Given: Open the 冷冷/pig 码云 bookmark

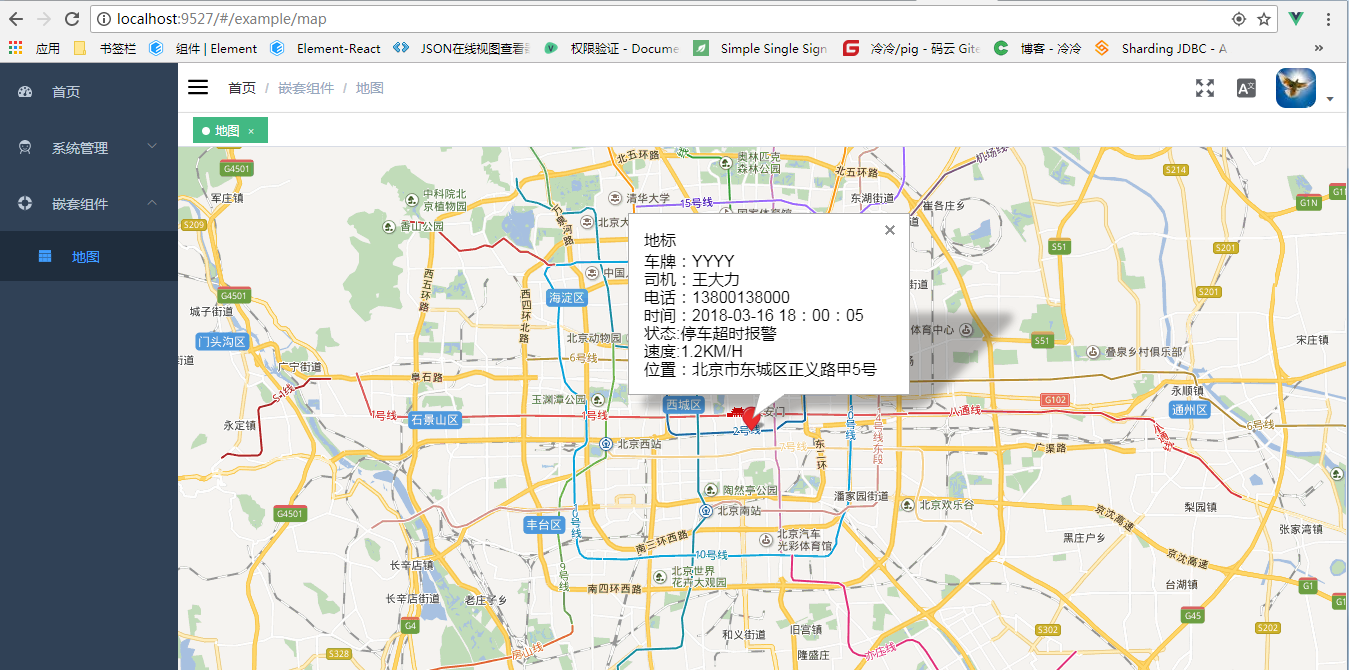Looking at the screenshot, I should pyautogui.click(x=911, y=48).
